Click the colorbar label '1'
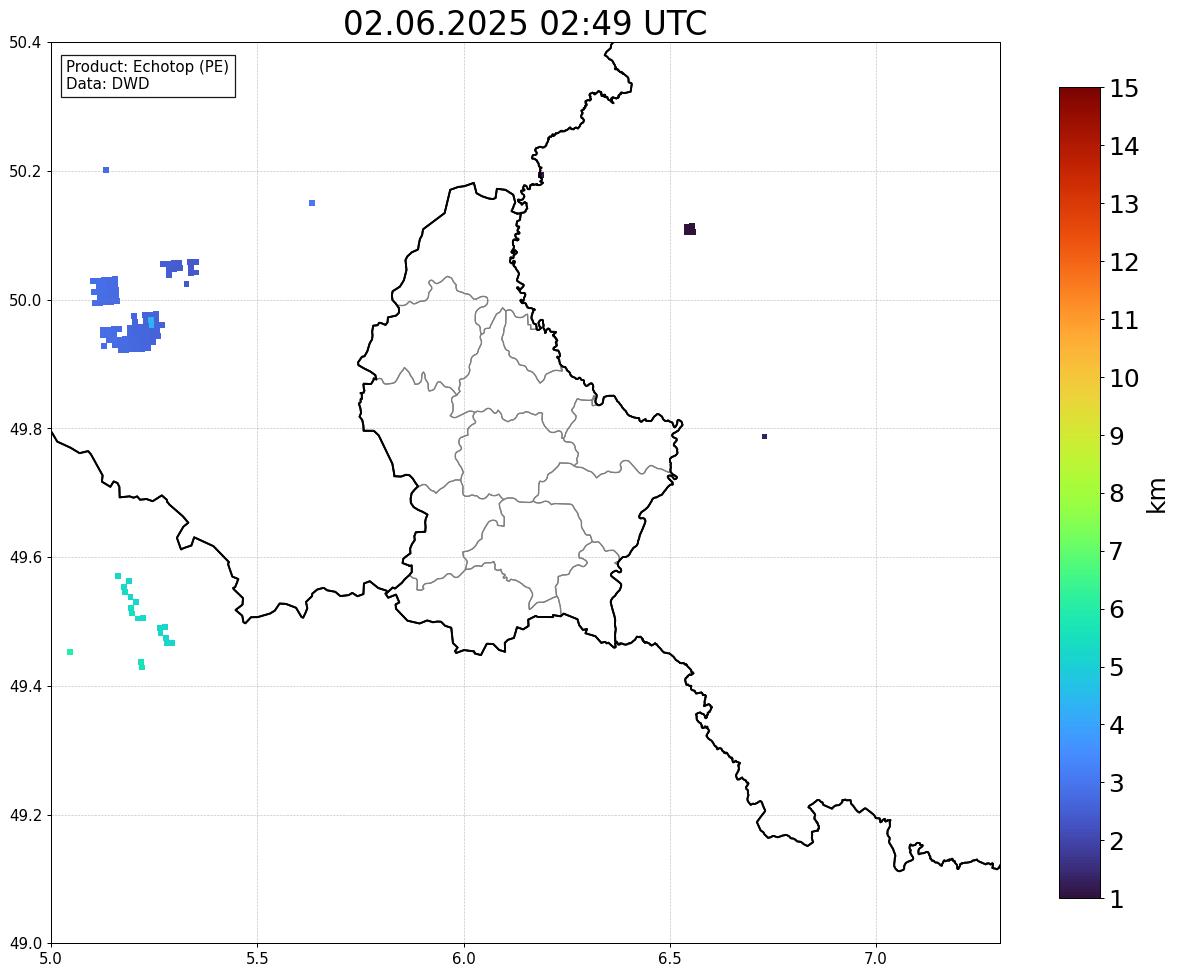The width and height of the screenshot is (1178, 976). tap(1117, 899)
